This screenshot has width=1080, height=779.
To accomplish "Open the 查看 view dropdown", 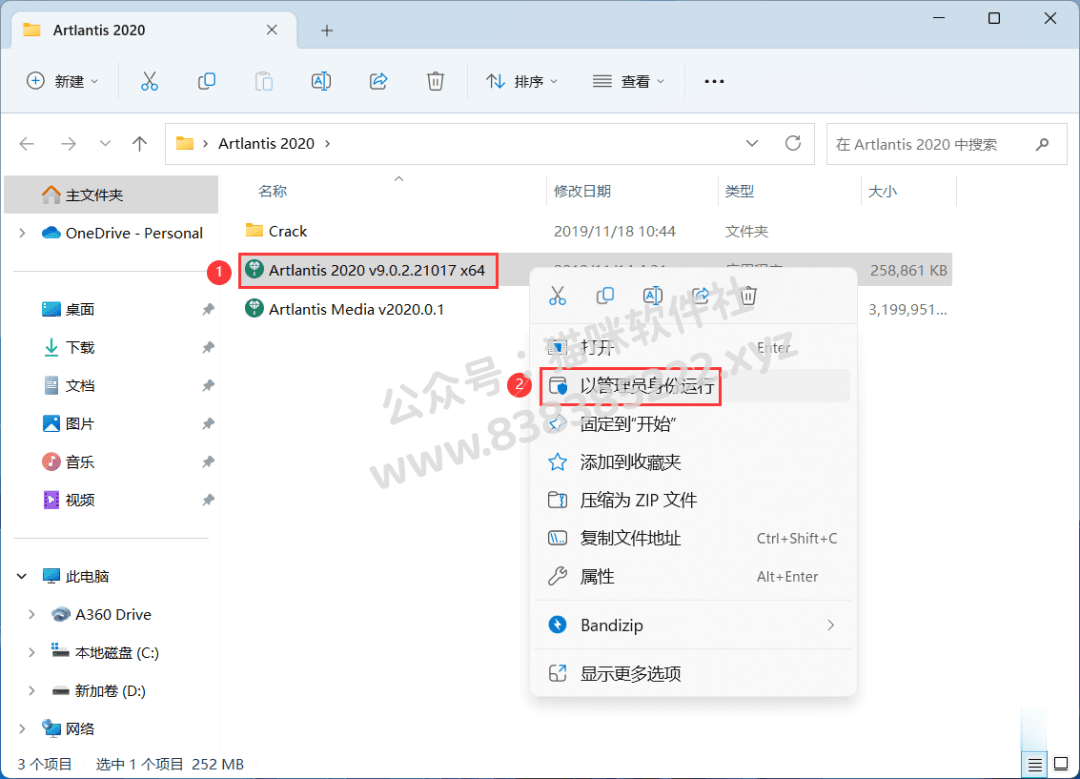I will tap(628, 81).
